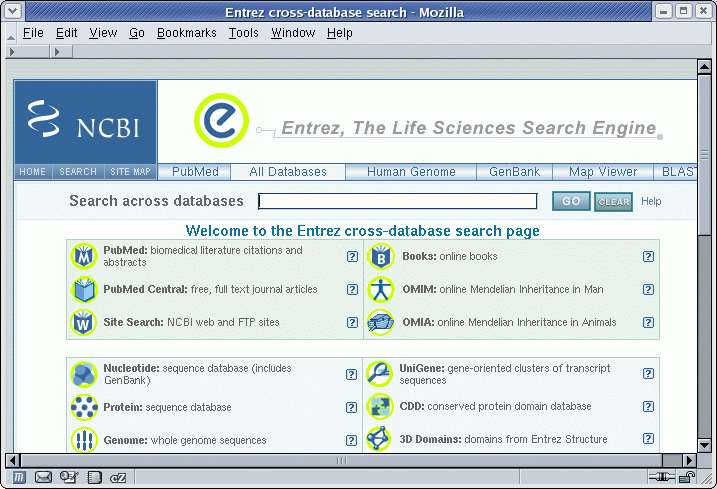Screen dimensions: 717x489
Task: Expand the second collapsed toolbar grippy
Action: 61,52
